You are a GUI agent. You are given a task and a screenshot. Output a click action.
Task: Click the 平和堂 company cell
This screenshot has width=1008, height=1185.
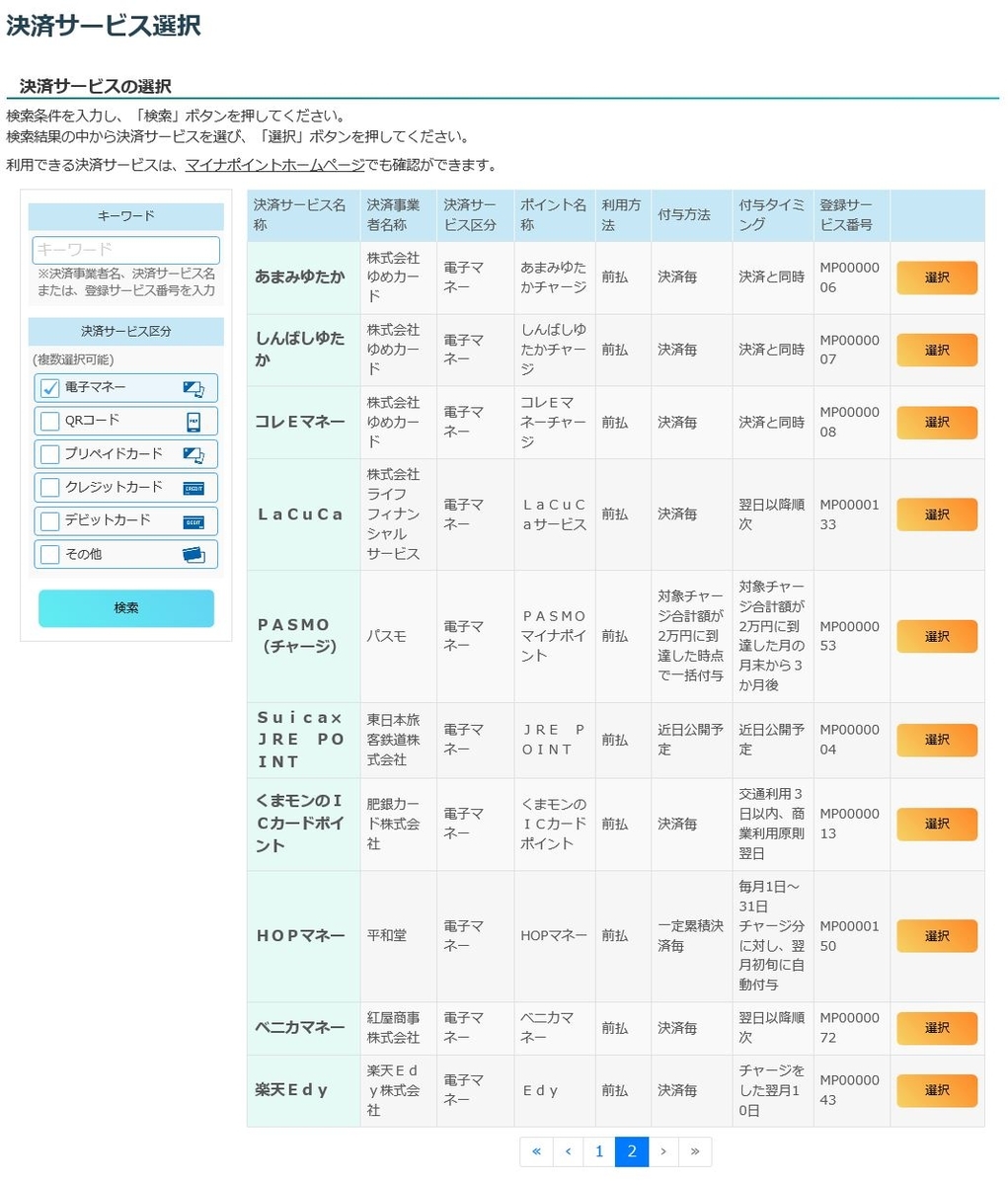click(399, 935)
